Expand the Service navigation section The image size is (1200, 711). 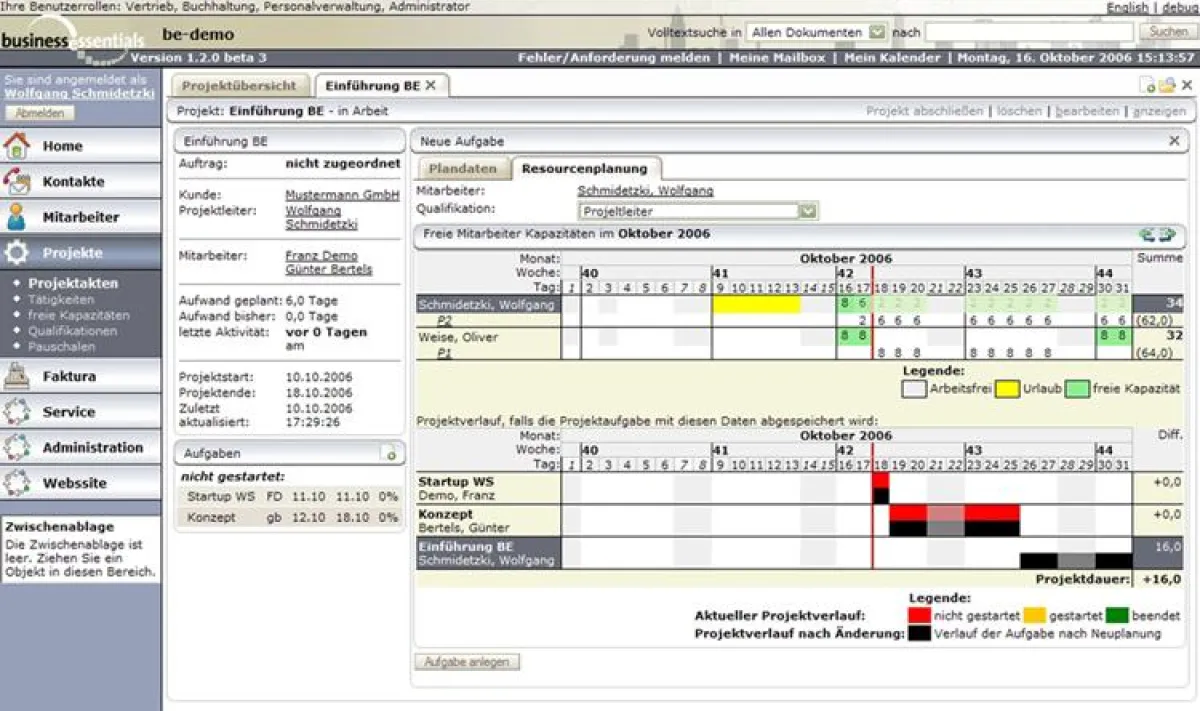click(x=68, y=412)
